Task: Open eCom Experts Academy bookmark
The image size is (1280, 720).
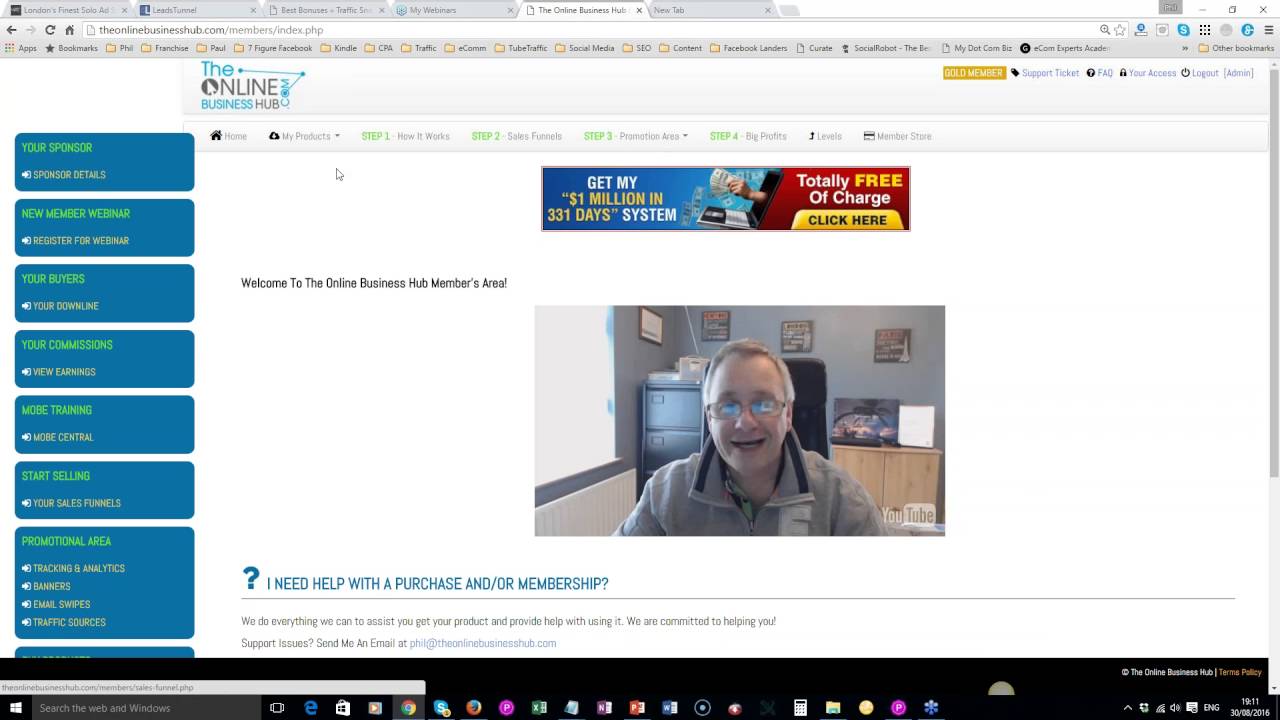Action: click(1065, 48)
